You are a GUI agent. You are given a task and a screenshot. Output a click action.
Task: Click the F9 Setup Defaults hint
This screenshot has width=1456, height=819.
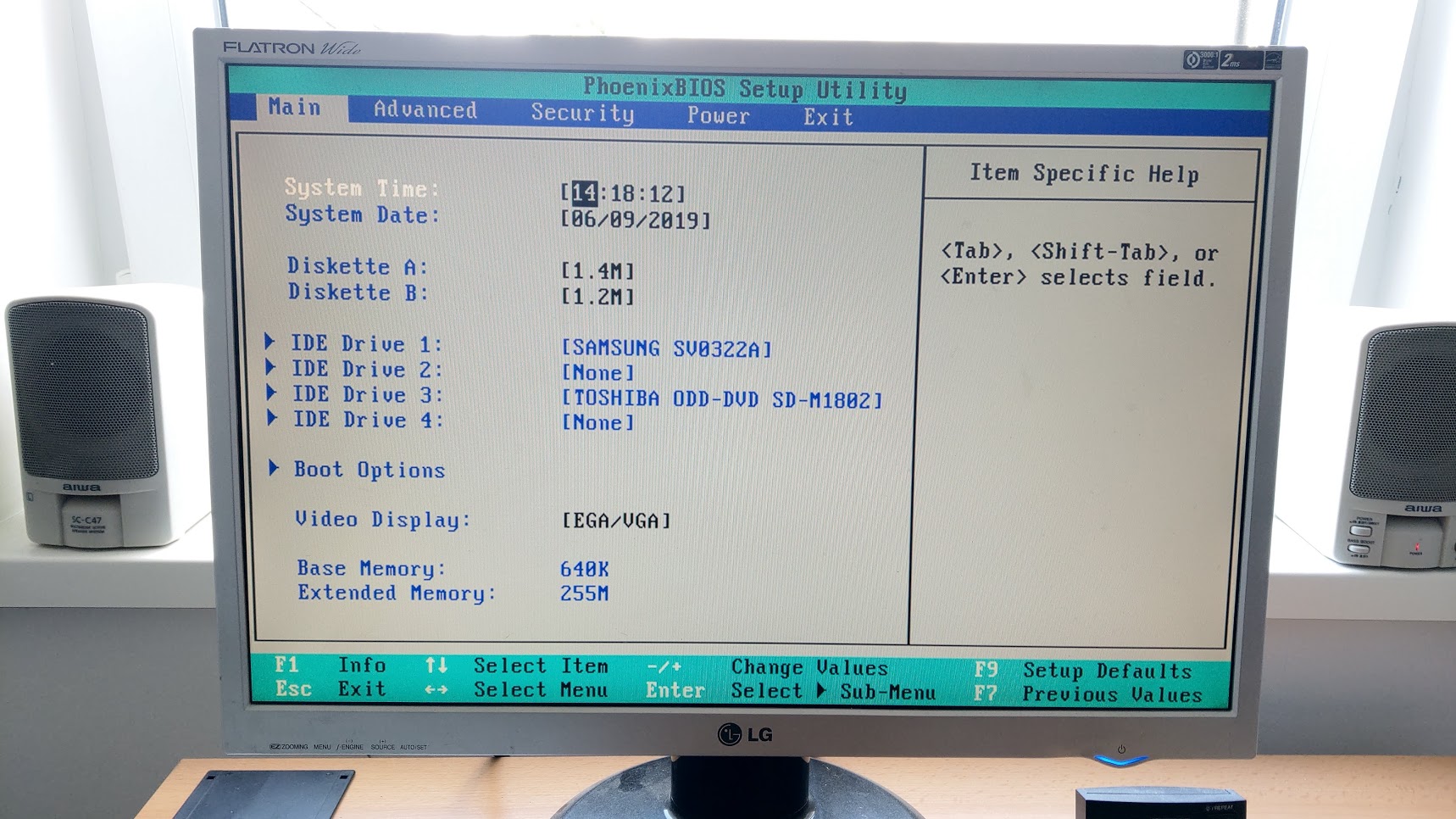(x=1083, y=671)
